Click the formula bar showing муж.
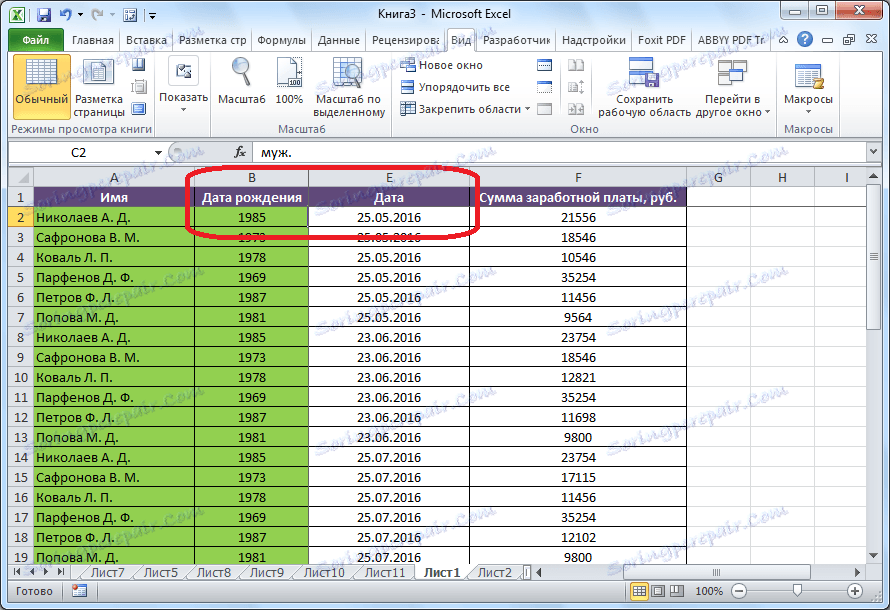This screenshot has height=610, width=890. (400, 152)
